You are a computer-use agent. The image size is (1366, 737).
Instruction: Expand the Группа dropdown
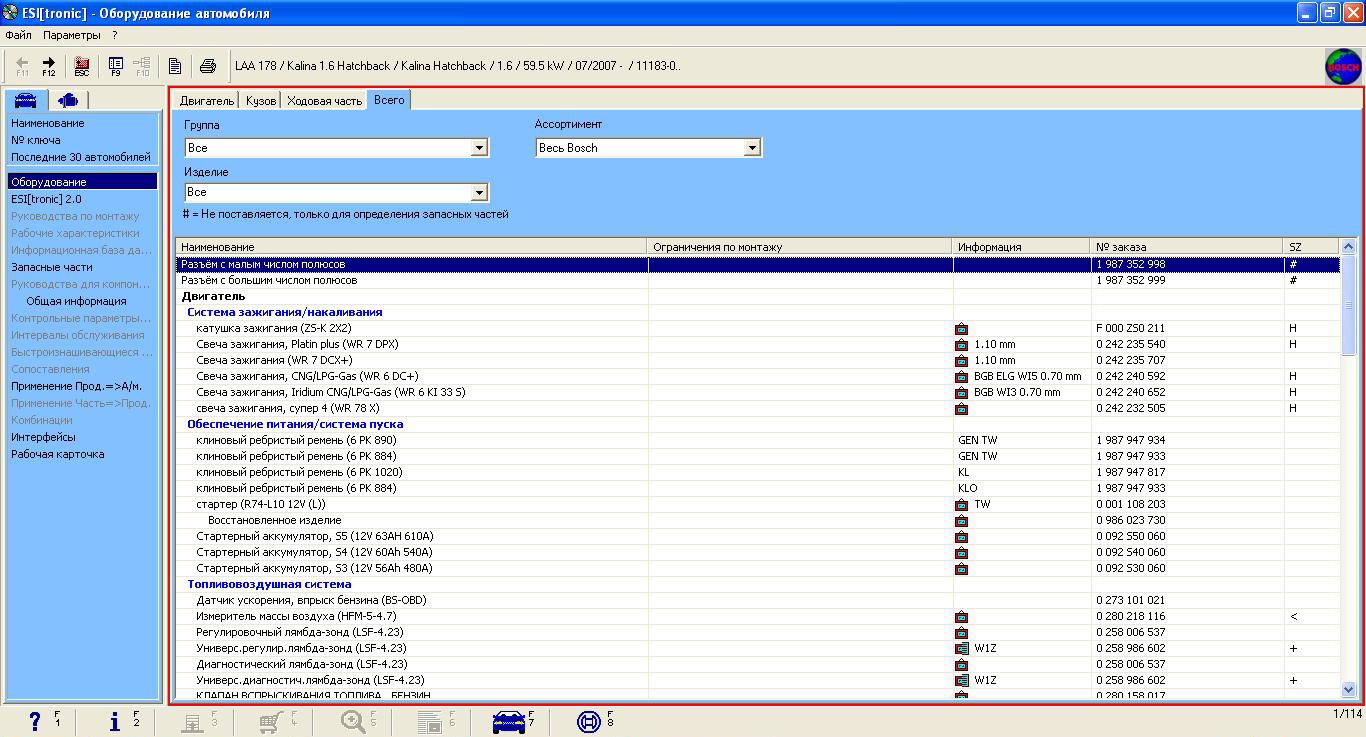point(479,148)
